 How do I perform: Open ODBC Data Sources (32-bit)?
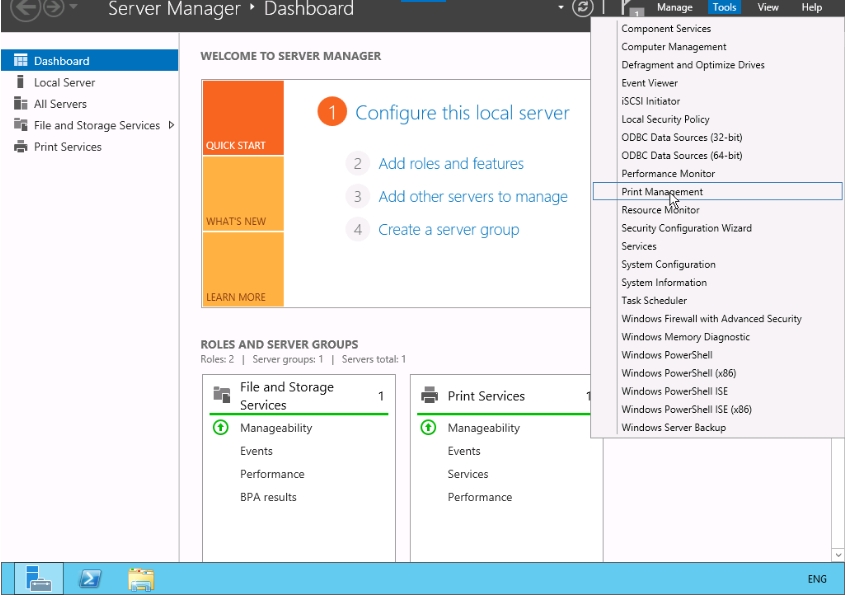718,137
